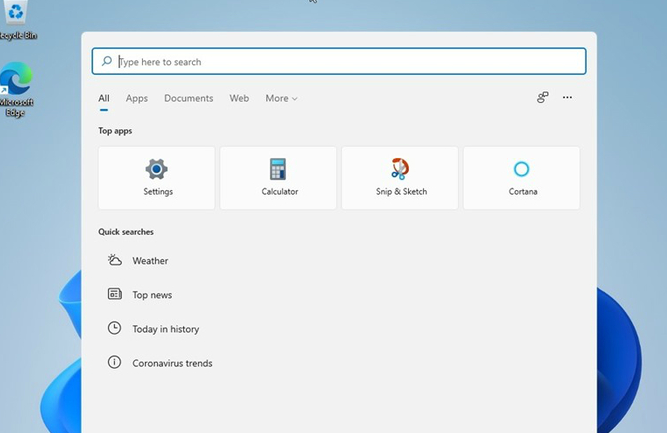Select the Recycle Bin desktop icon
The width and height of the screenshot is (667, 433).
pyautogui.click(x=17, y=20)
